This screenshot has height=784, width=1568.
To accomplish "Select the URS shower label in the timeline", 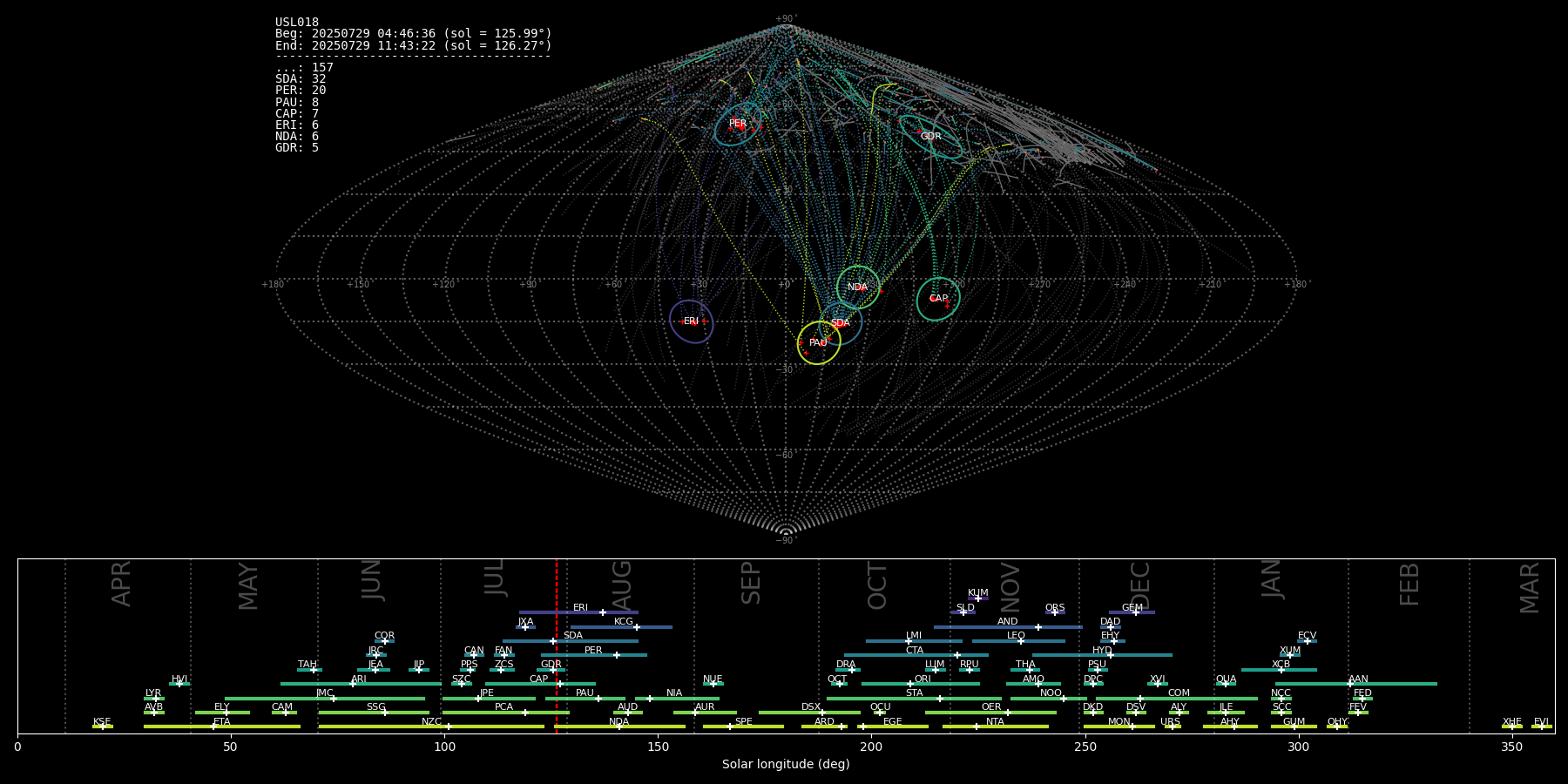I will 1171,722.
